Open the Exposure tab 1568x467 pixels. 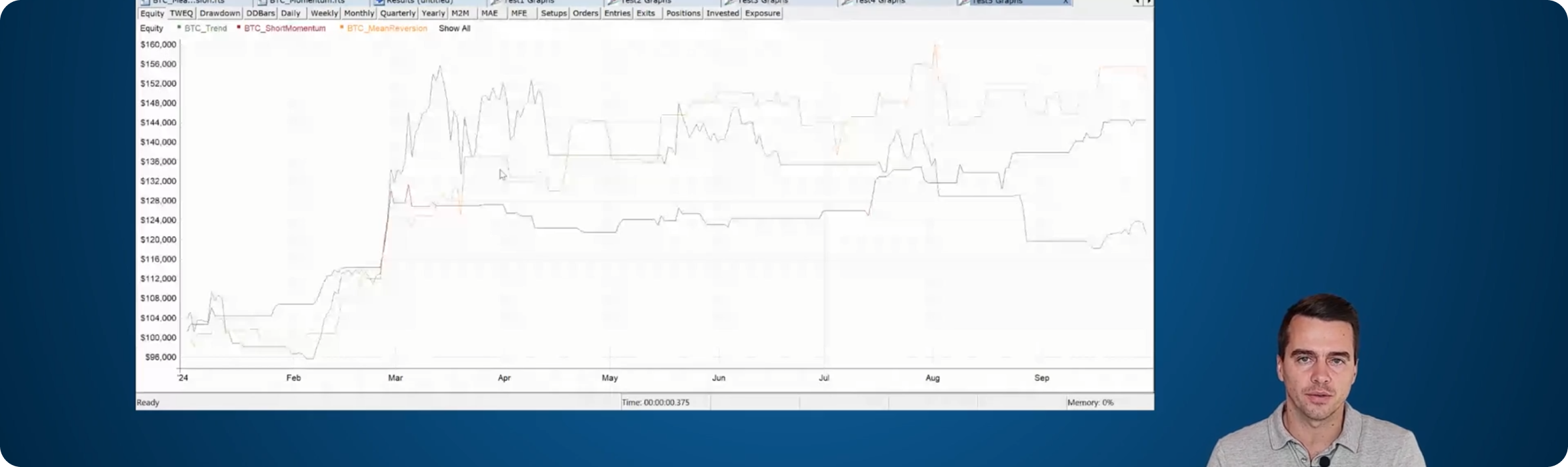[763, 13]
